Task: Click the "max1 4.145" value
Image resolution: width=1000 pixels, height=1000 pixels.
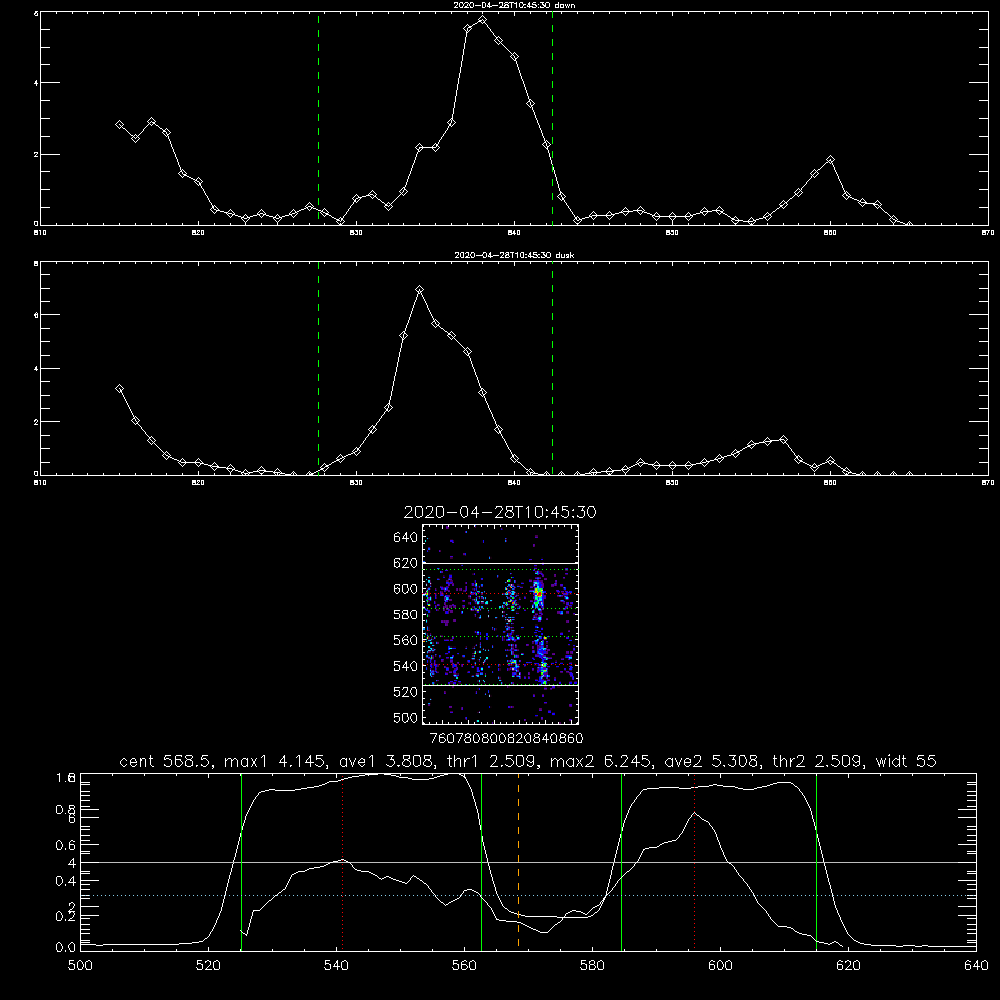Action: pos(276,761)
